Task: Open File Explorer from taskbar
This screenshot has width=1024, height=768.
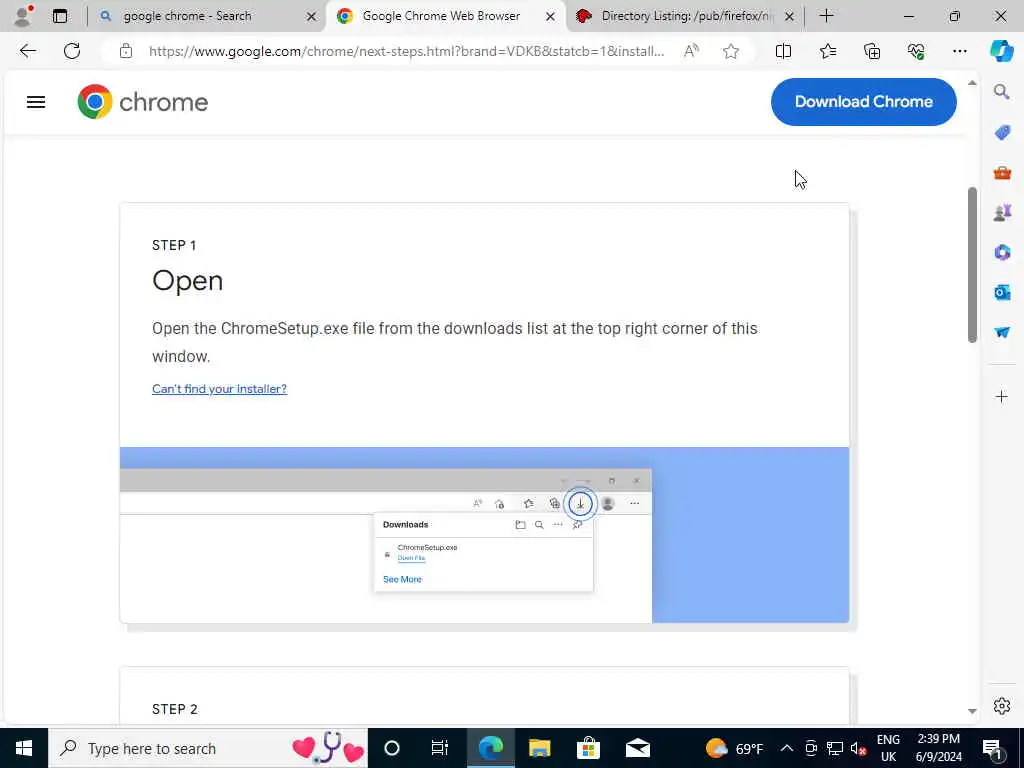Action: [539, 748]
